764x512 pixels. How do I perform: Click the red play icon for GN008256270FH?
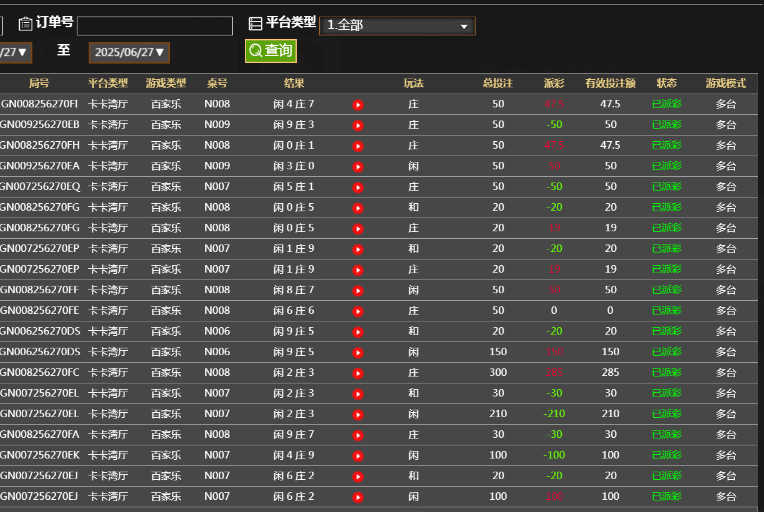point(358,146)
